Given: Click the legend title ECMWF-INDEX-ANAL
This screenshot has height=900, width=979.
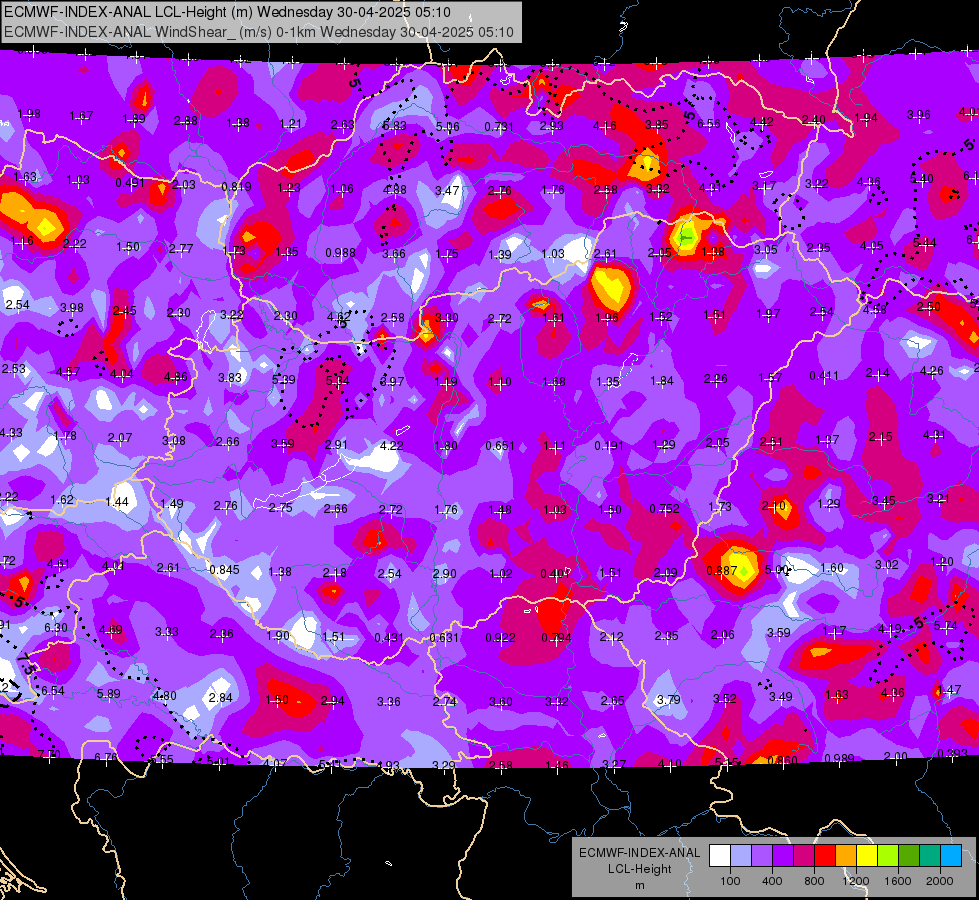Looking at the screenshot, I should (639, 853).
